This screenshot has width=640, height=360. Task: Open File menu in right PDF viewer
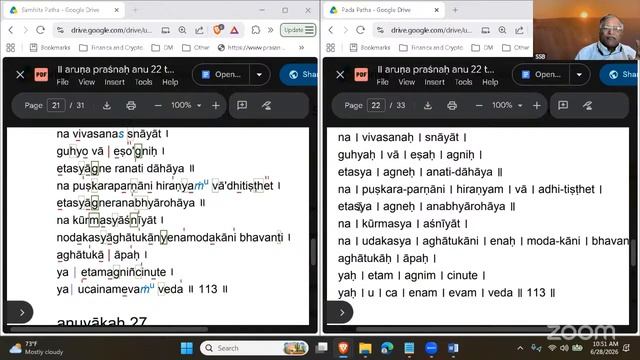pyautogui.click(x=382, y=82)
